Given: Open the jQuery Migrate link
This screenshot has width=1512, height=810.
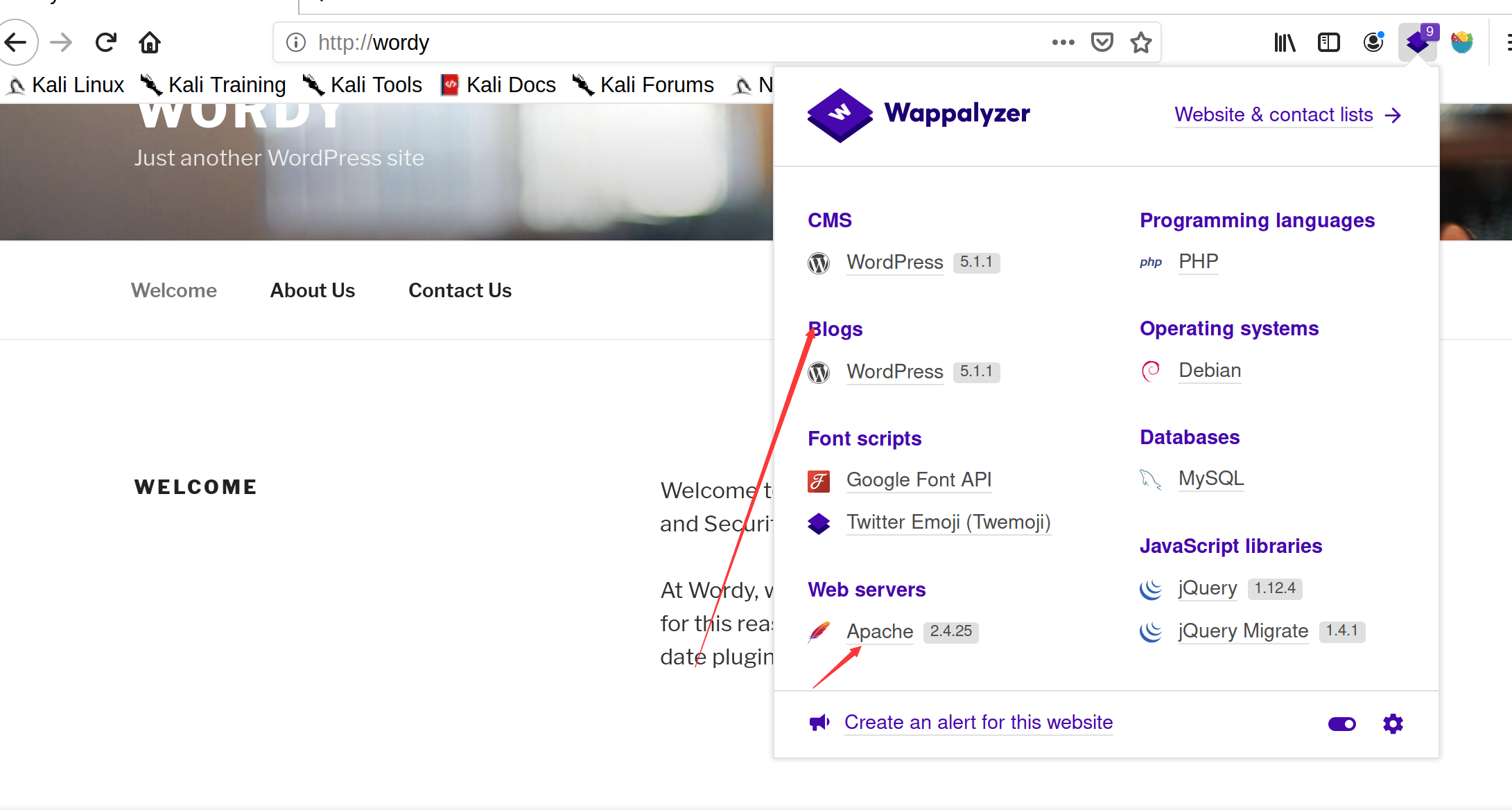Looking at the screenshot, I should pyautogui.click(x=1244, y=631).
